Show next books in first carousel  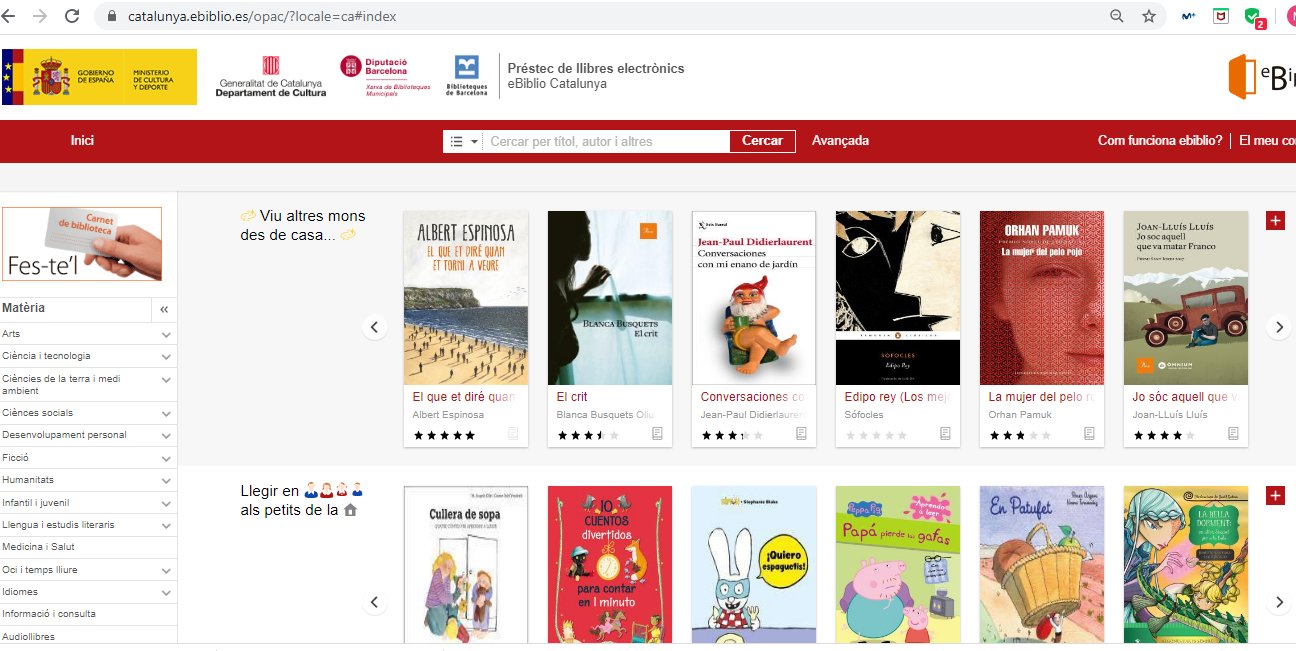coord(1279,327)
